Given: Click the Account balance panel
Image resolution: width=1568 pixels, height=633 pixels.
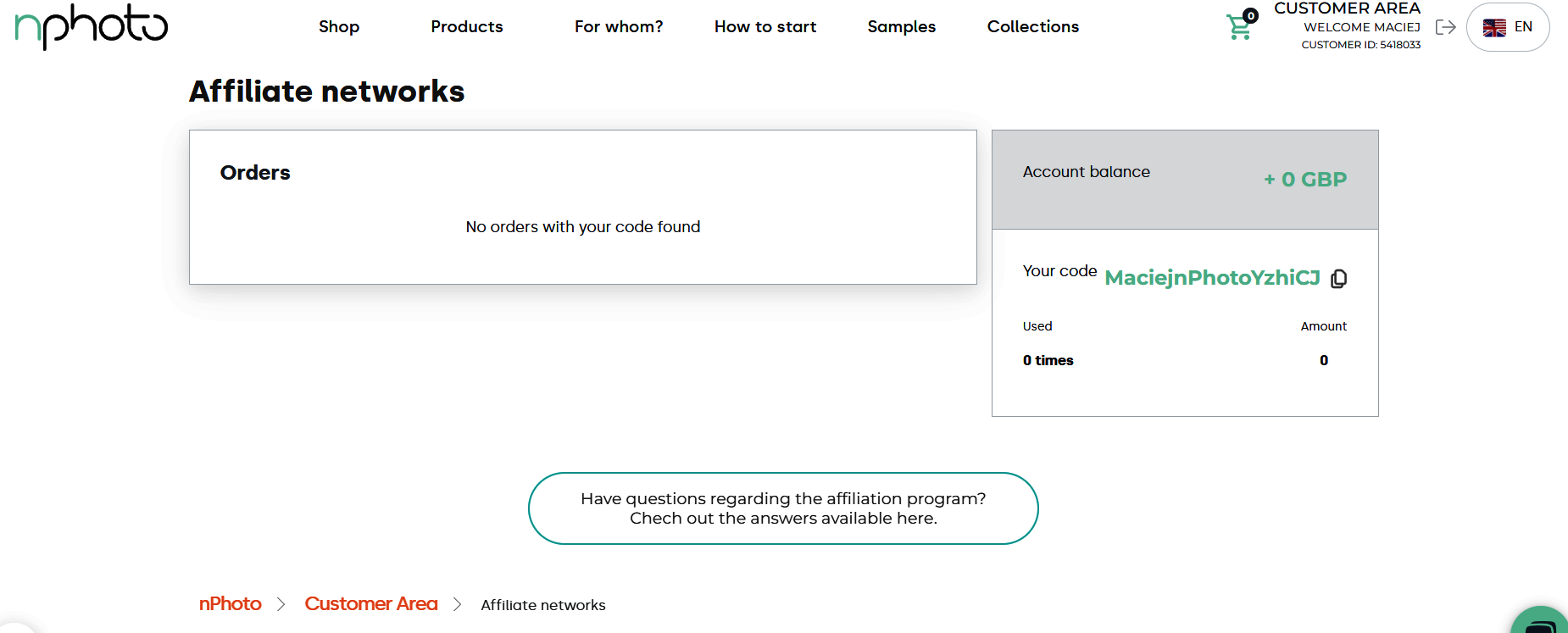Looking at the screenshot, I should tap(1184, 180).
